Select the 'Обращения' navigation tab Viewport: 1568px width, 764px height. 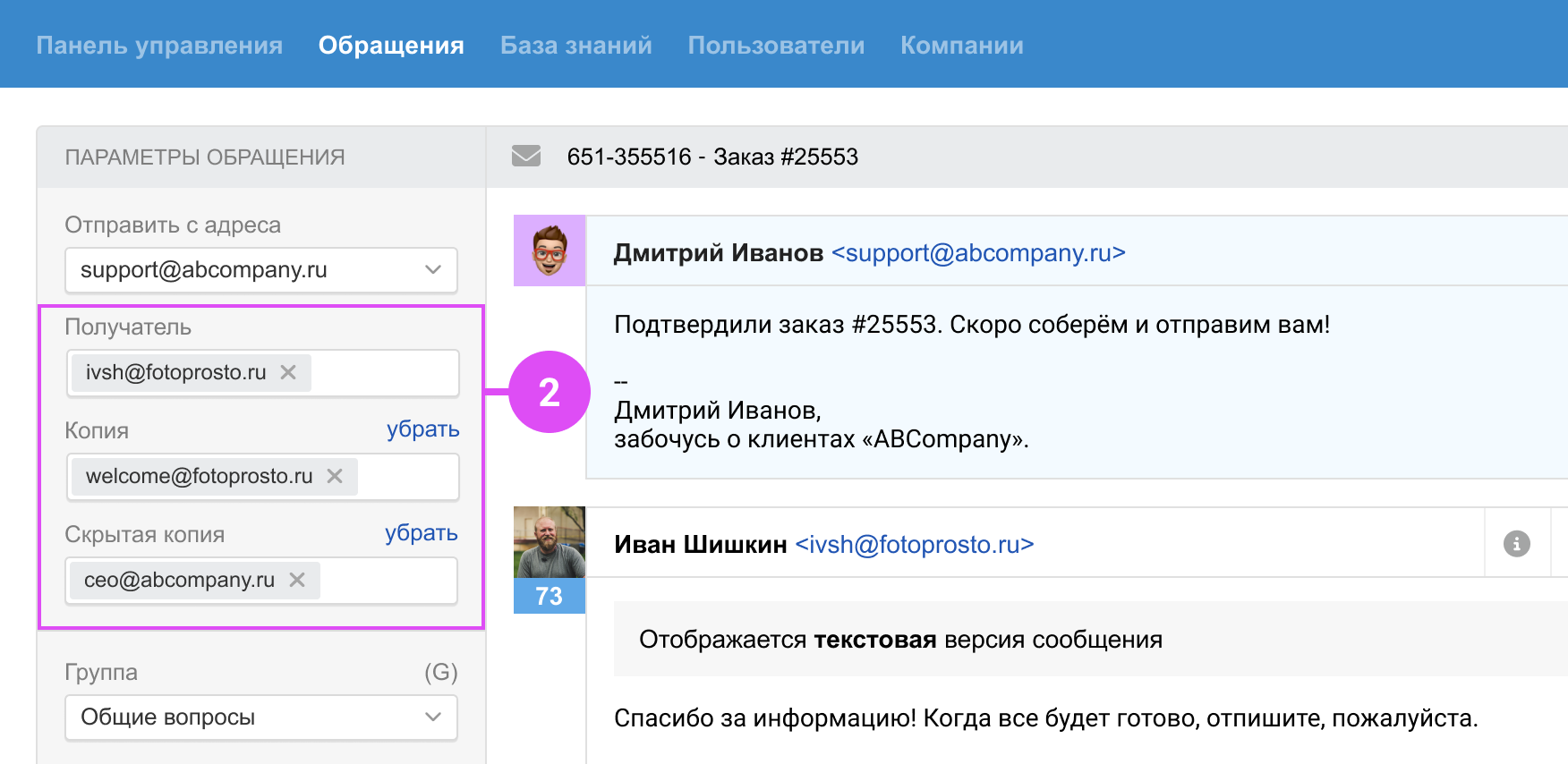tap(391, 46)
